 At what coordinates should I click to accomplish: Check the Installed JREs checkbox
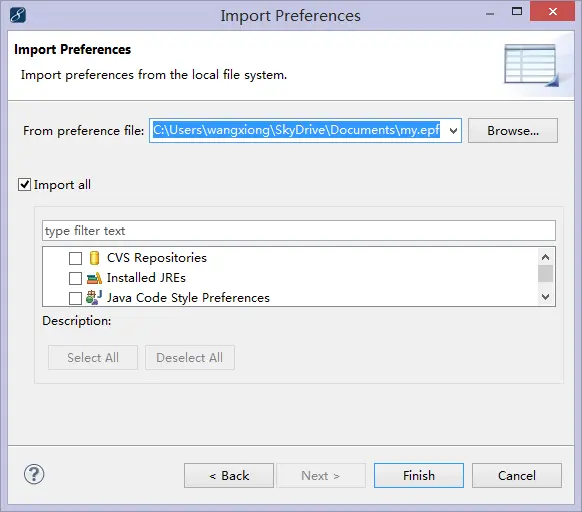tap(75, 278)
